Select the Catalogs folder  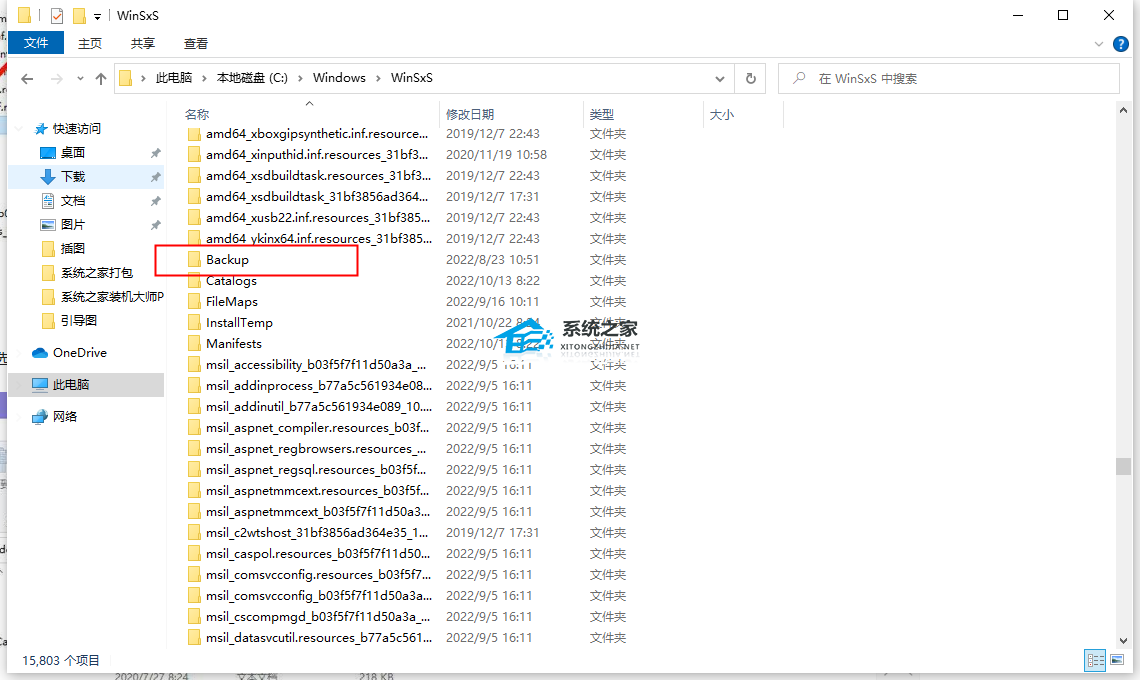point(231,281)
